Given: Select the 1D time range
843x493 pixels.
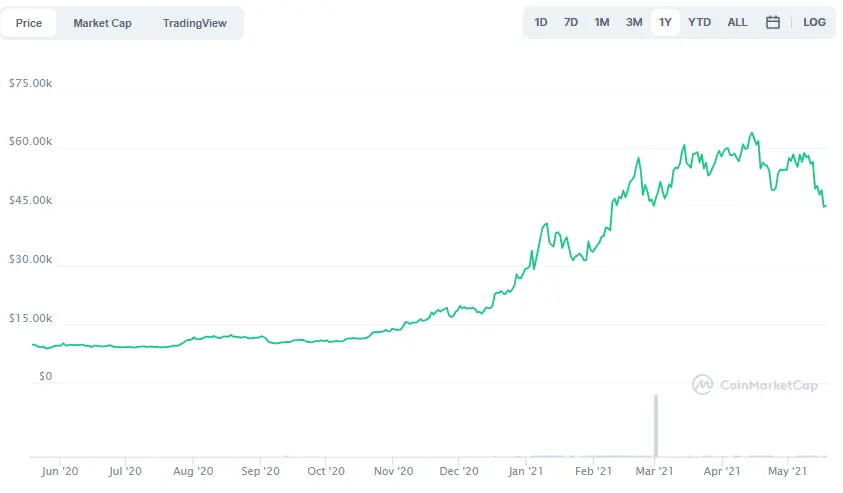Looking at the screenshot, I should (x=541, y=23).
